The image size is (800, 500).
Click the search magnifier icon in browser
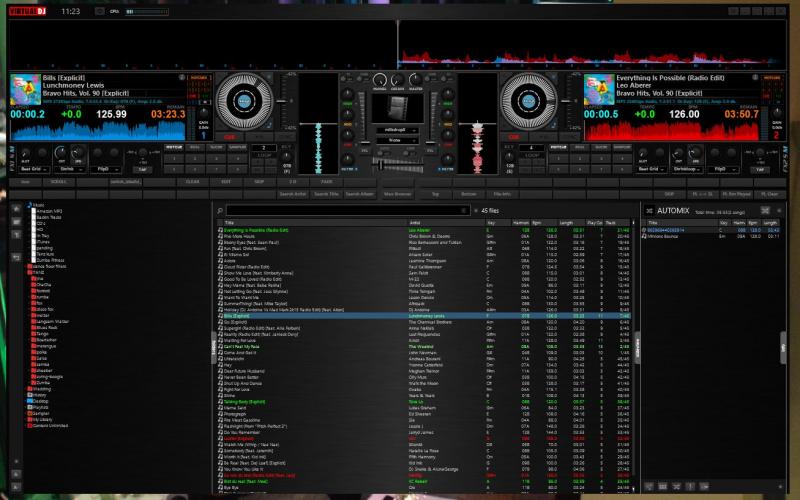220,210
